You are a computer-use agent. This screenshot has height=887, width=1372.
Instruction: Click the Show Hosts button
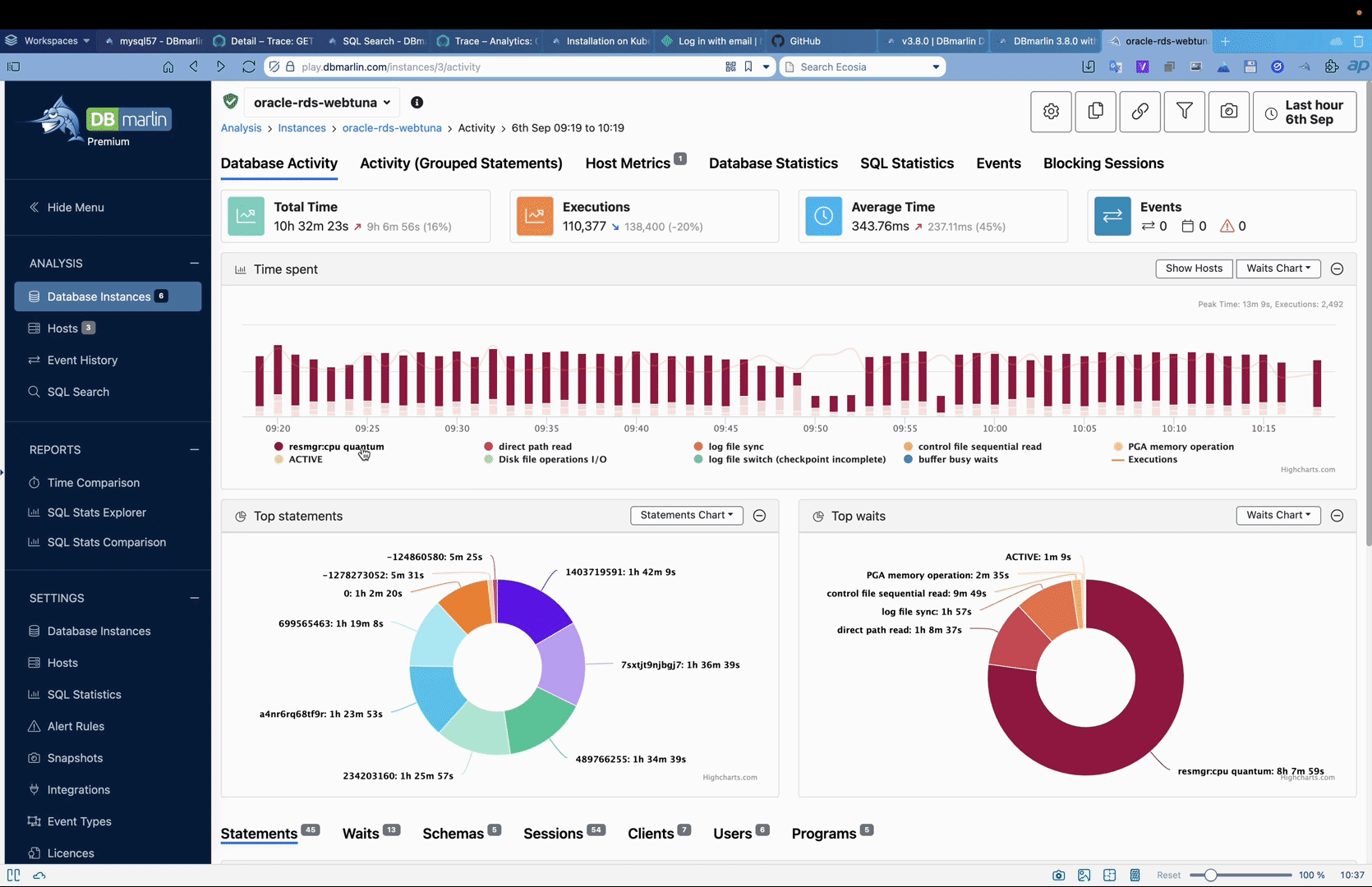click(1194, 269)
